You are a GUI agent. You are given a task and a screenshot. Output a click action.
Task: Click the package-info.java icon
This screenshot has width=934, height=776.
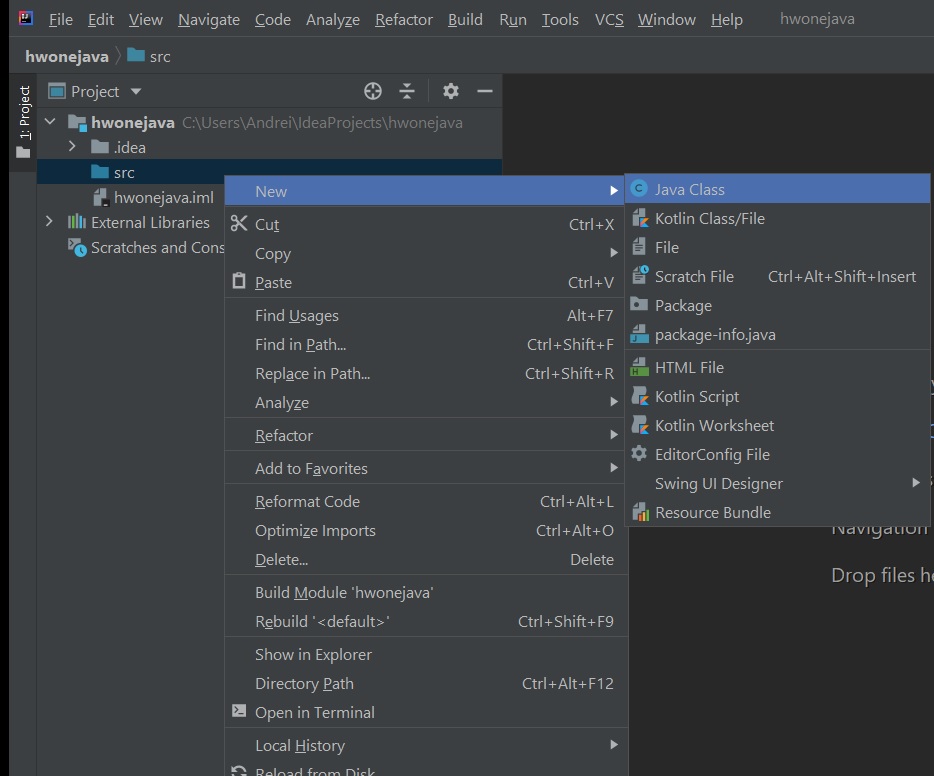point(640,334)
